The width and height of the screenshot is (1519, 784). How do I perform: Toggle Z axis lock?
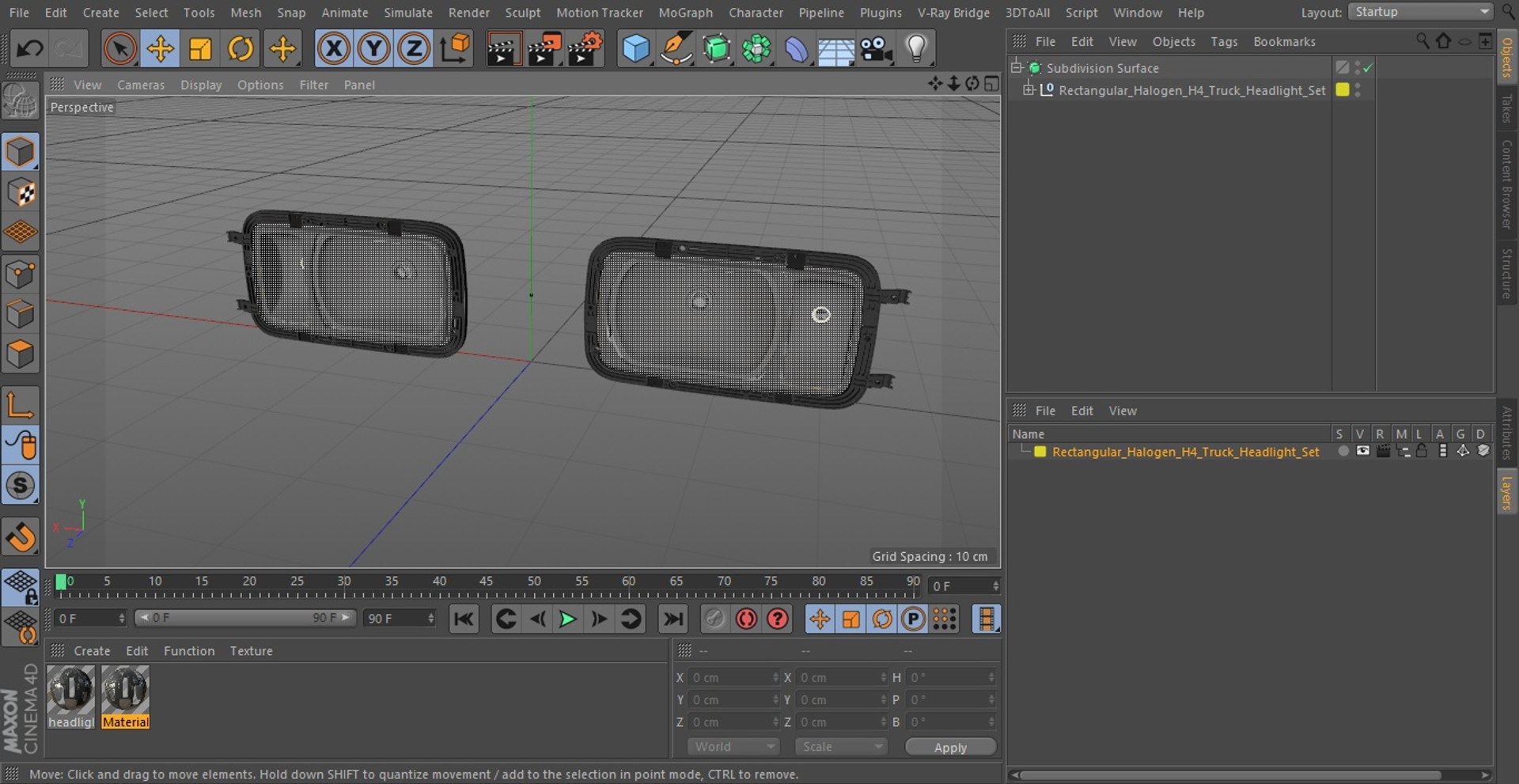click(x=413, y=49)
